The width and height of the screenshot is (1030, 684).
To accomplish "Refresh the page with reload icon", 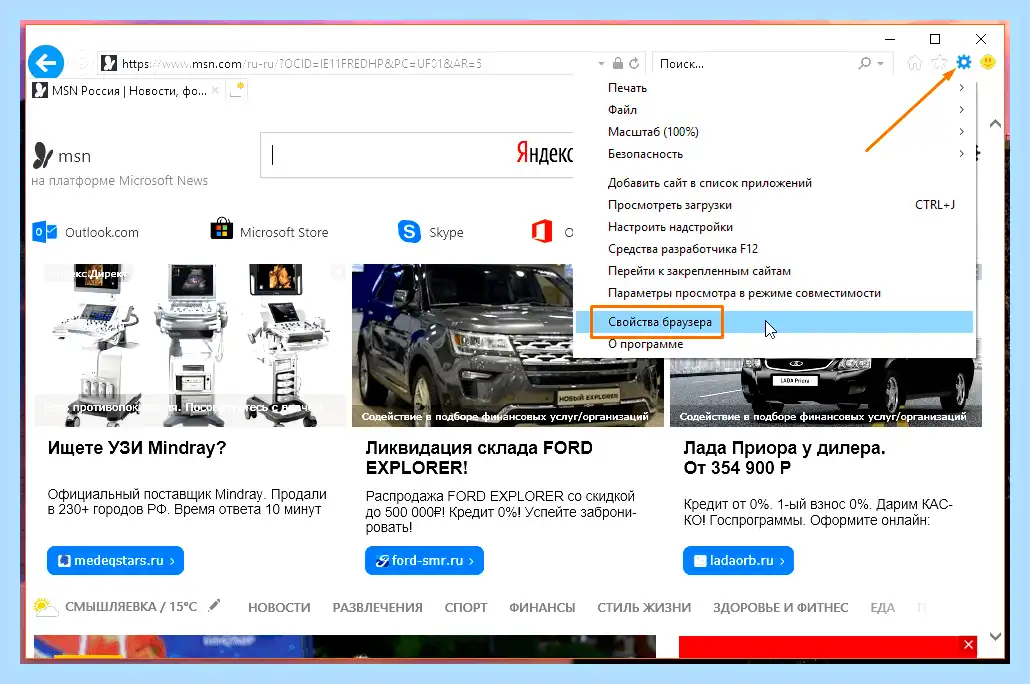I will click(x=634, y=63).
